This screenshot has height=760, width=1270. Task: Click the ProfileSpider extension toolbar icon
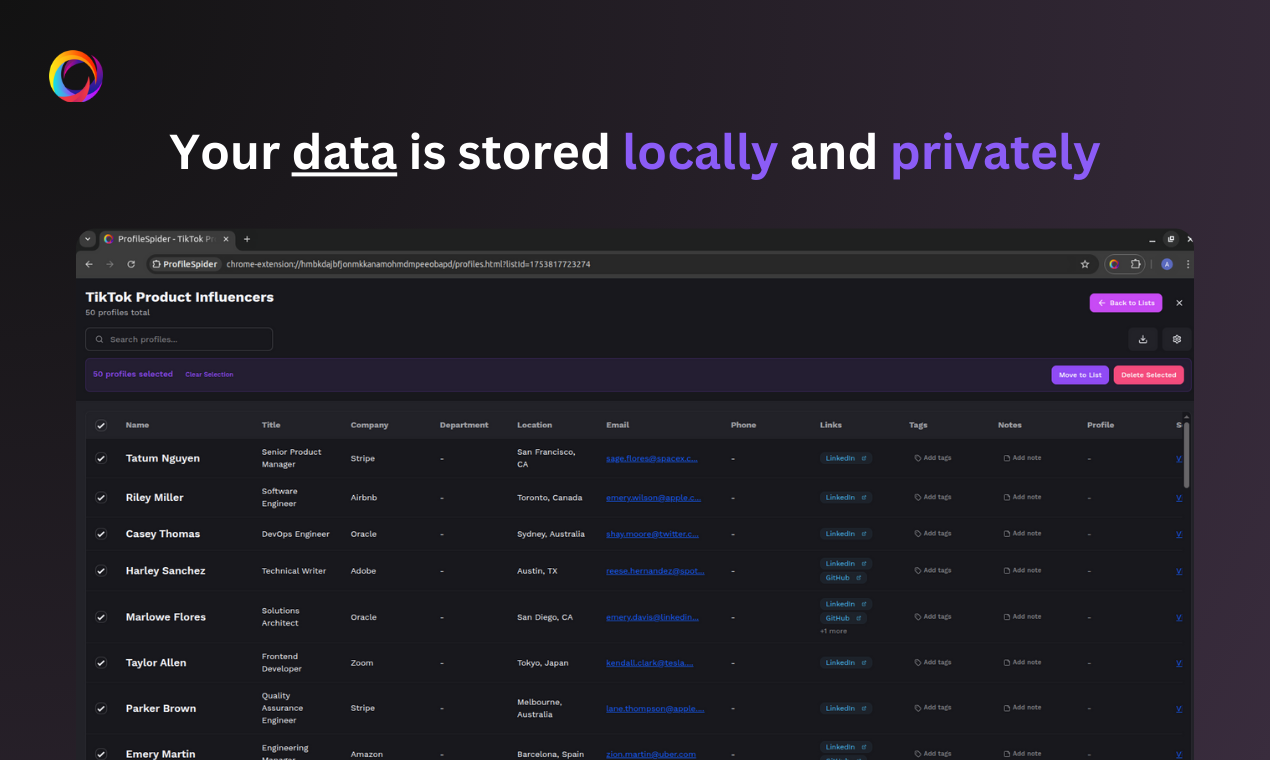[x=1113, y=264]
